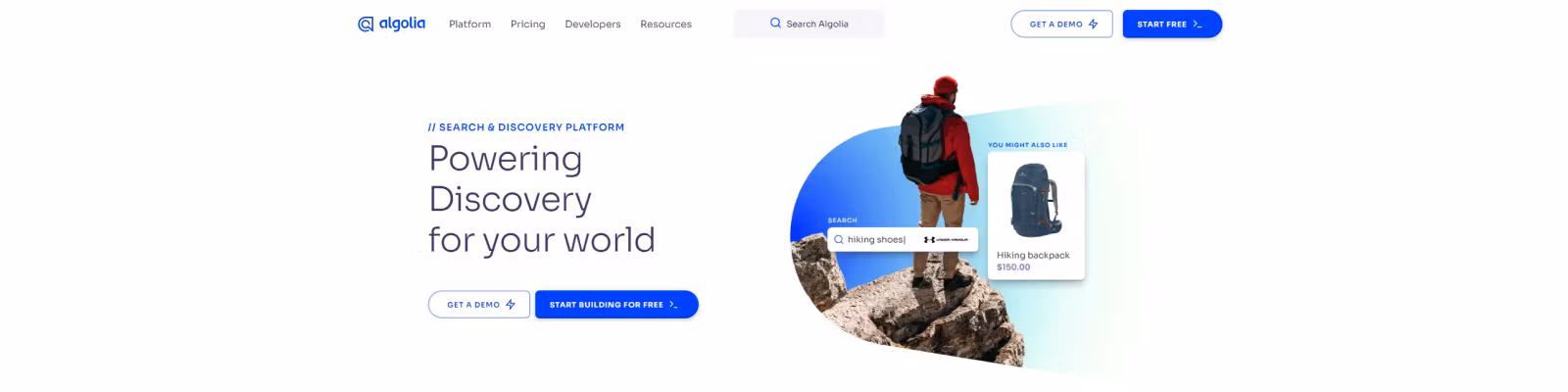Viewport: 1568px width, 392px height.
Task: Click the Start Free button
Action: (1172, 24)
